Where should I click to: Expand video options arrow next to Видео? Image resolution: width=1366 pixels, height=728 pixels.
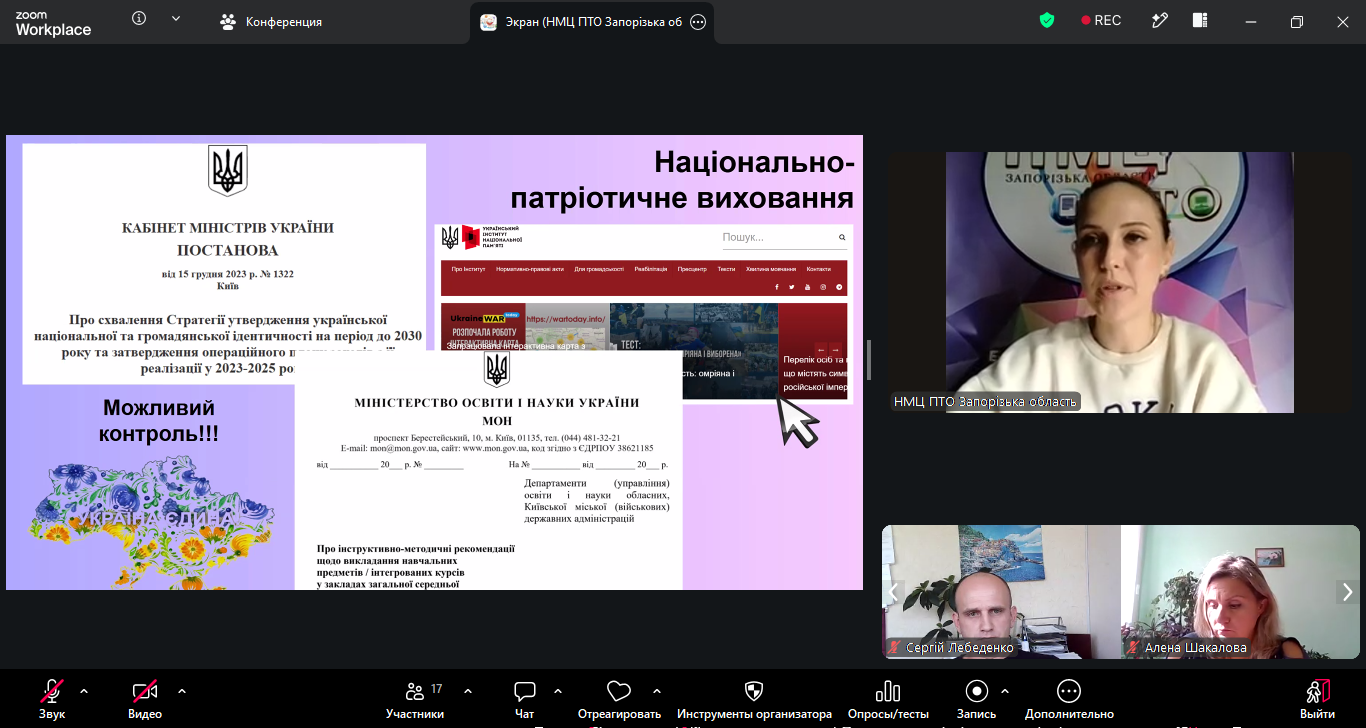coord(182,691)
